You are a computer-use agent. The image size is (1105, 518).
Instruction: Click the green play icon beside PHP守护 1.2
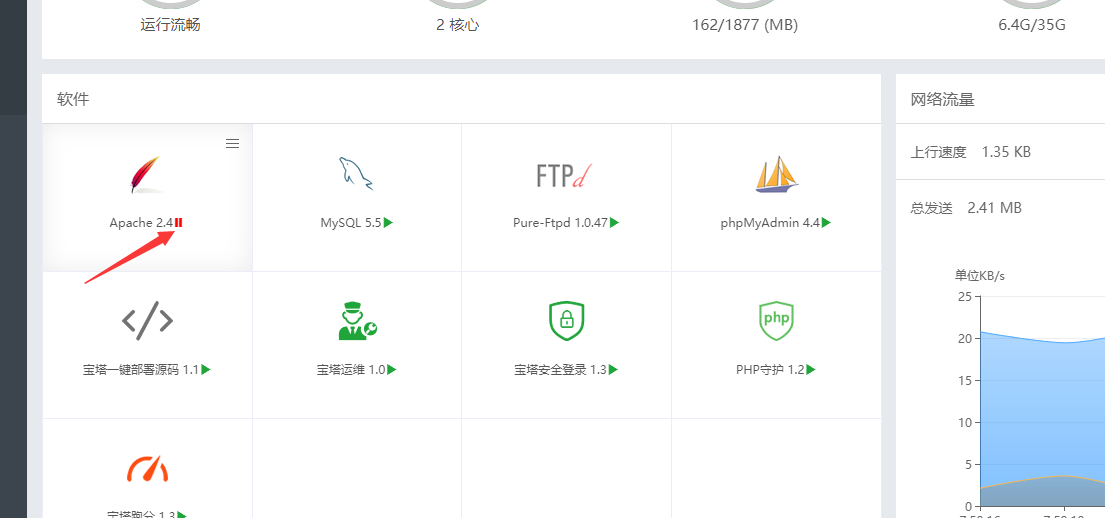point(811,369)
